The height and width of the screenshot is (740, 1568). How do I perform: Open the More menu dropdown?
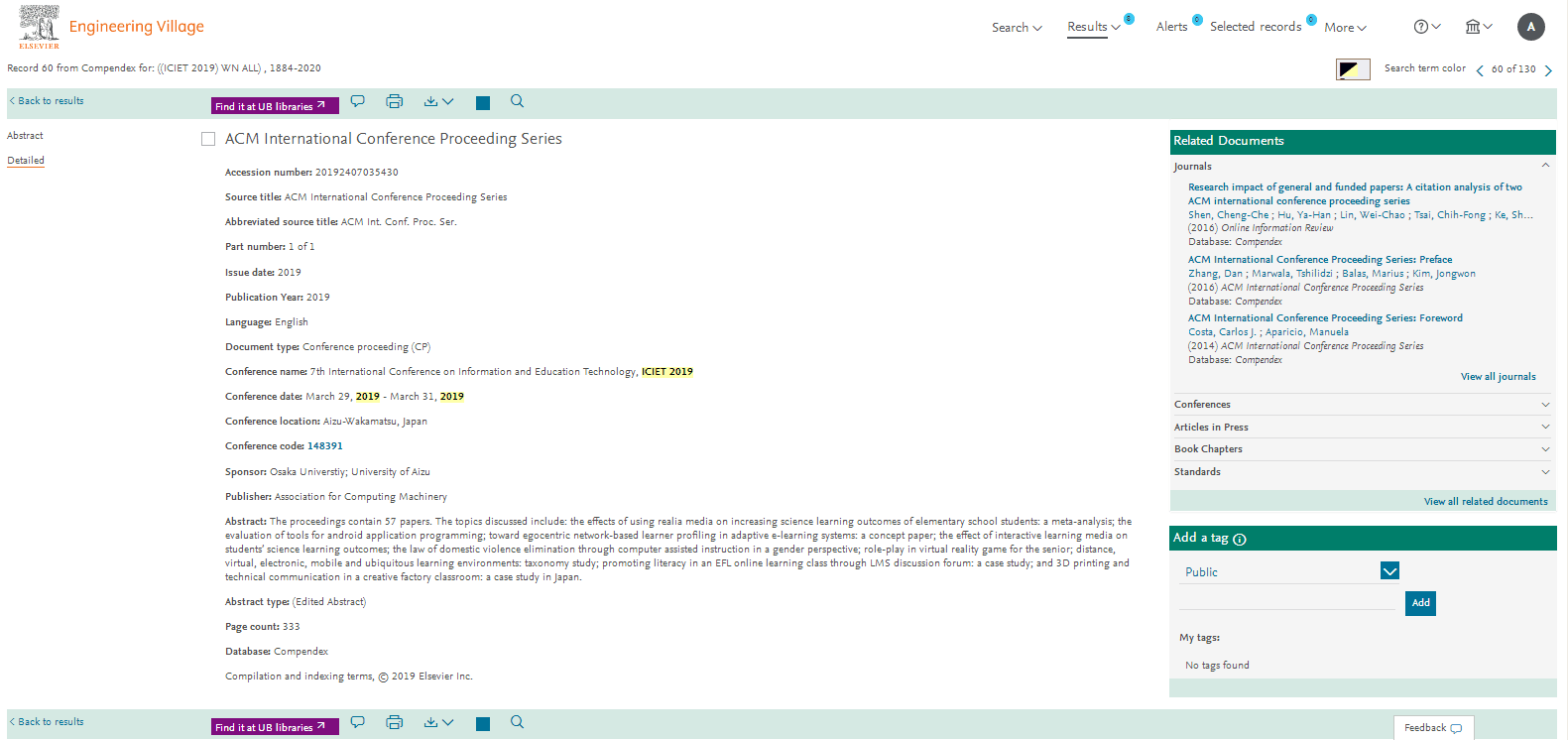click(1345, 28)
